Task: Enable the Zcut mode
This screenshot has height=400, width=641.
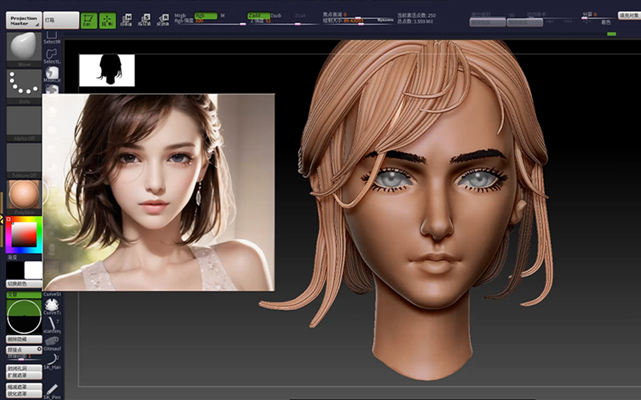Action: pyautogui.click(x=300, y=16)
